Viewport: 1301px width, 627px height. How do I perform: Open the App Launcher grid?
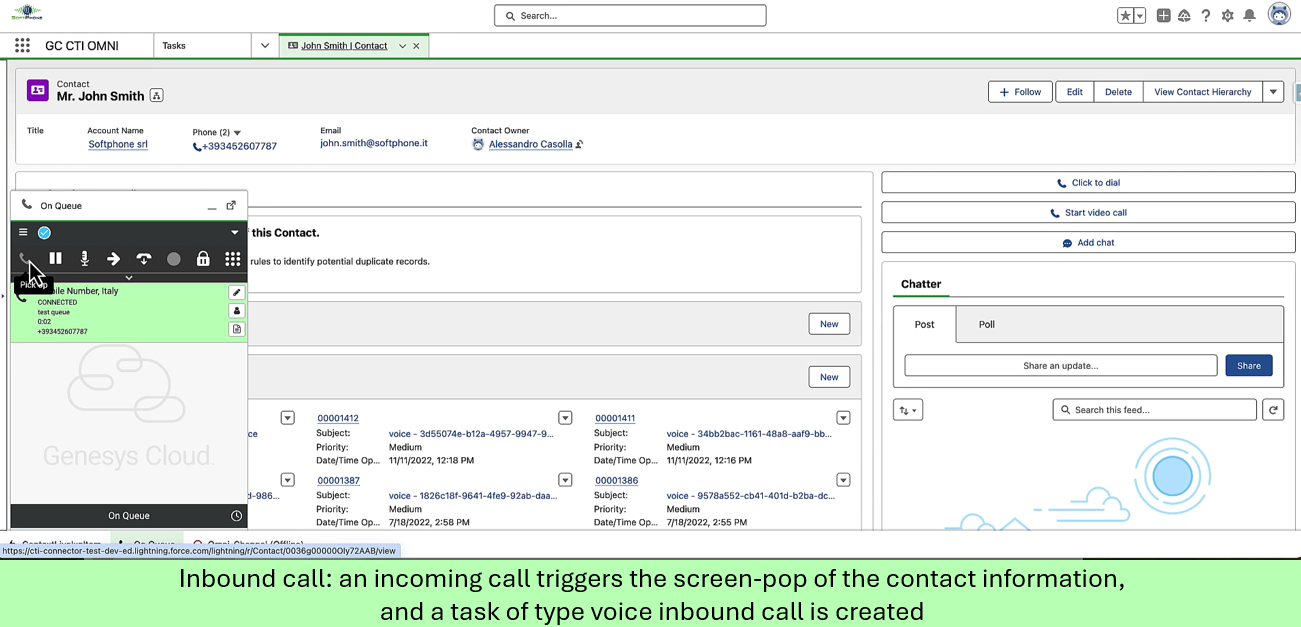pos(22,46)
